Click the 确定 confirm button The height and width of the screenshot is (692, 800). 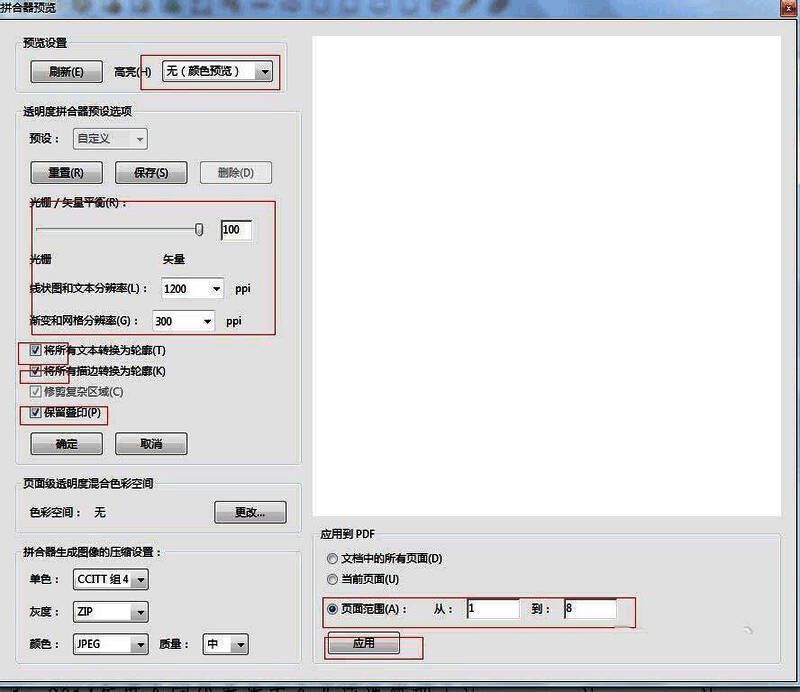tap(65, 443)
